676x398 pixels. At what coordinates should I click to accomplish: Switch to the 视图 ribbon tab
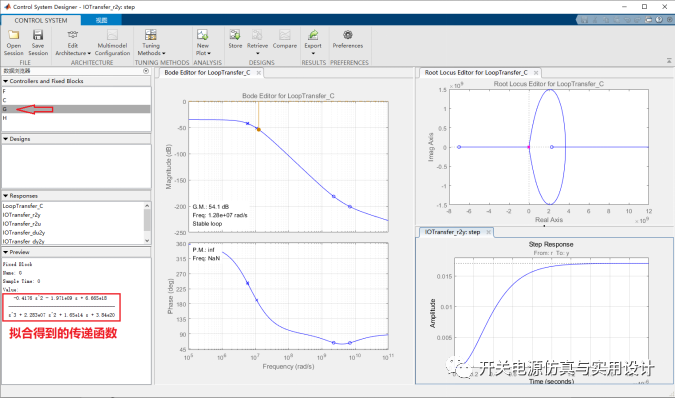tap(101, 20)
